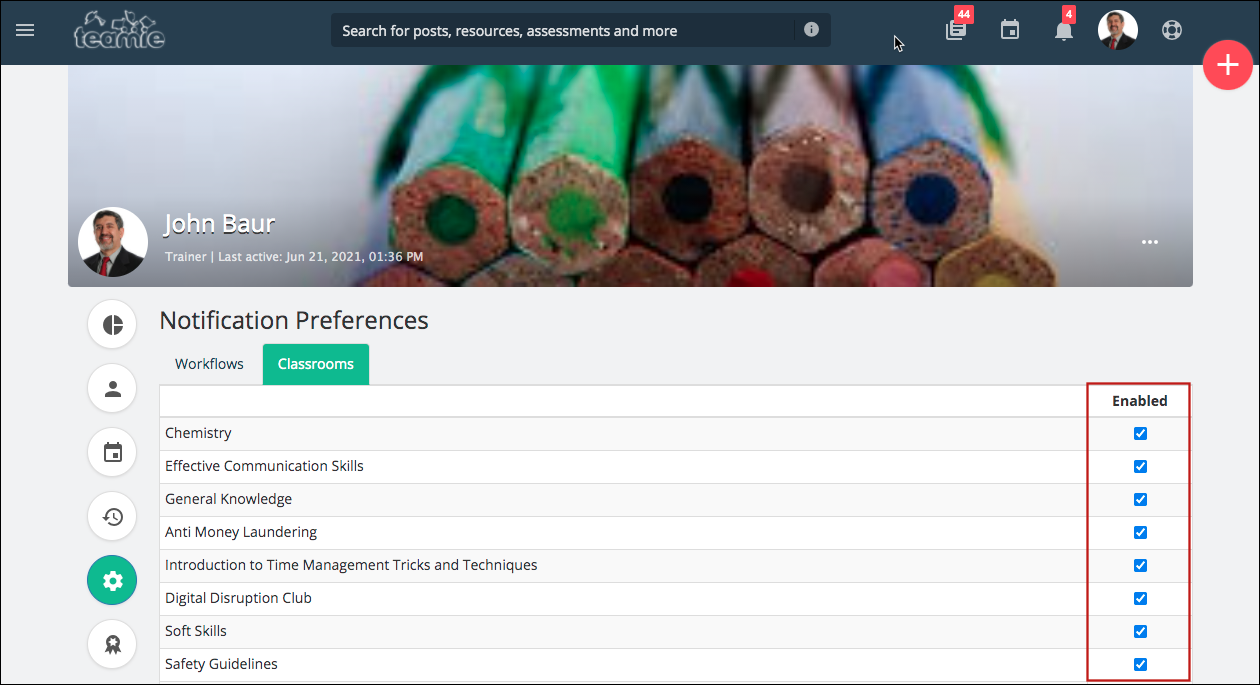Viewport: 1260px width, 685px height.
Task: Select the Classrooms tab
Action: (316, 364)
